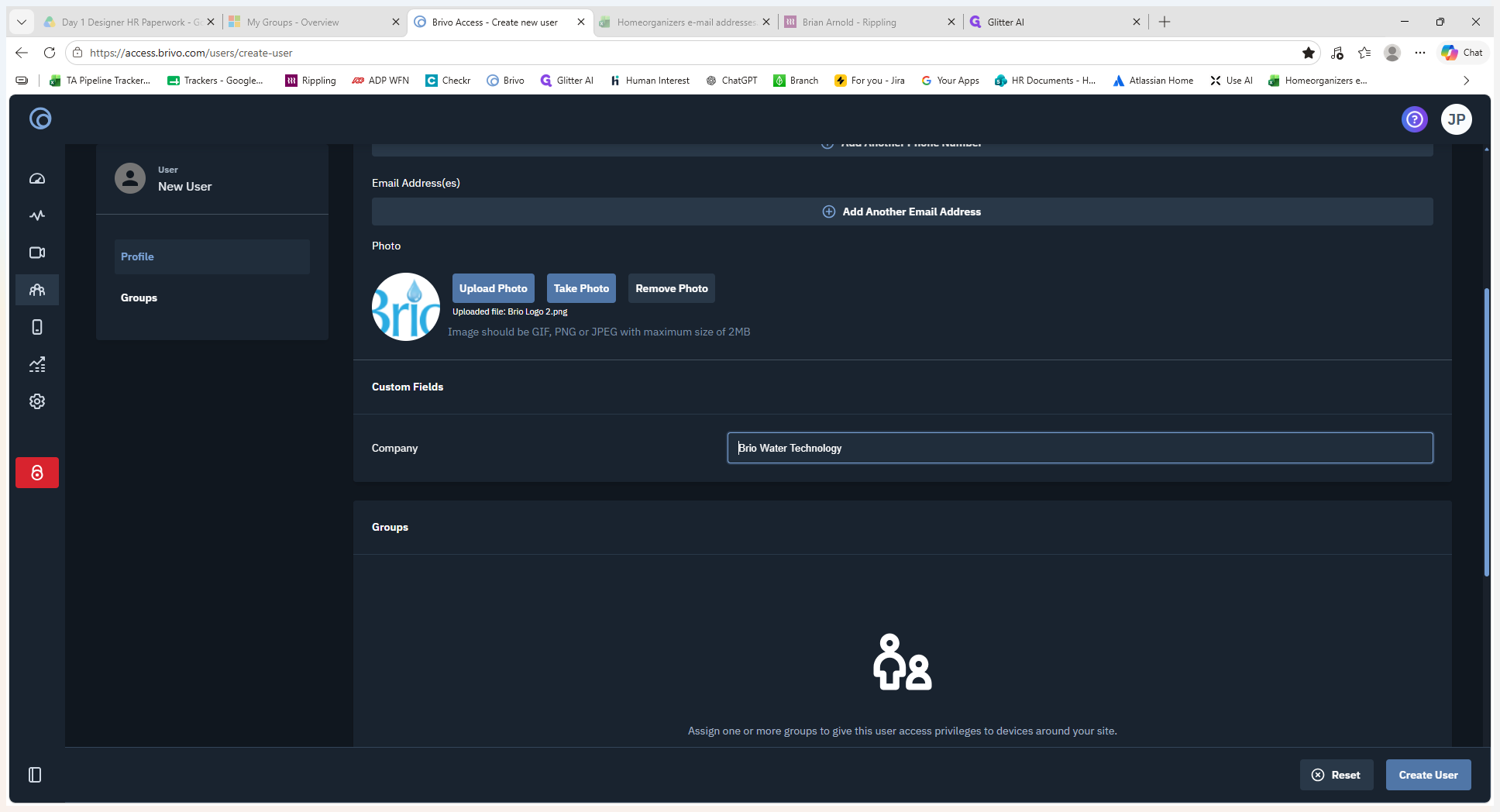
Task: Open the HR Documents bookmark
Action: 1045,81
